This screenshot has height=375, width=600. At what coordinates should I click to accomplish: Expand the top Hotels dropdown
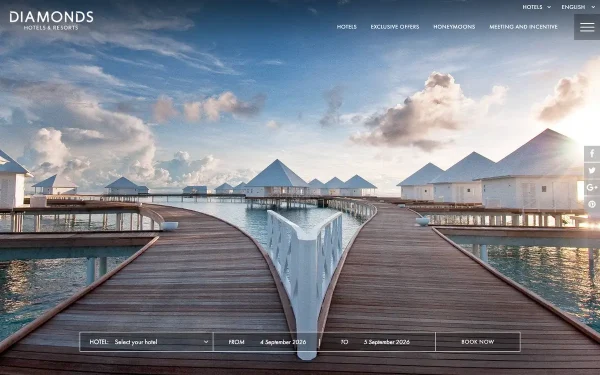tap(536, 7)
